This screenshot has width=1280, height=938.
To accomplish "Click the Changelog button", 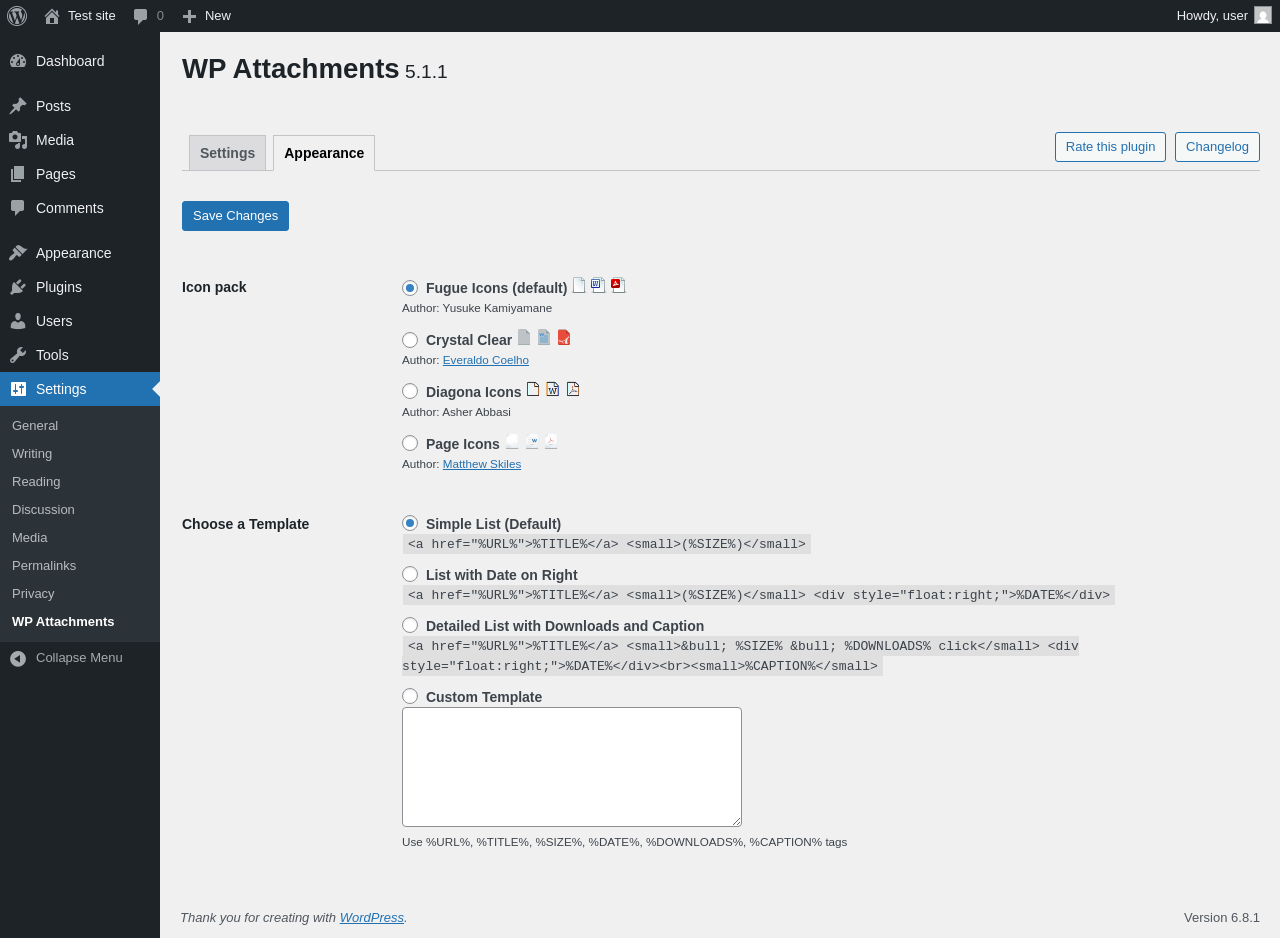I will tap(1217, 147).
